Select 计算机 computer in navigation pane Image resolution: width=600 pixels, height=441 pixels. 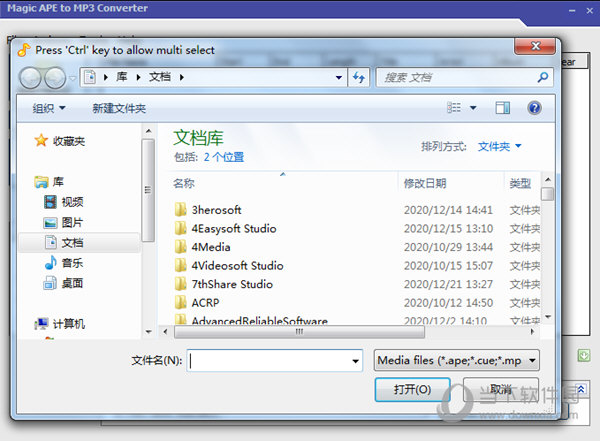[x=60, y=324]
